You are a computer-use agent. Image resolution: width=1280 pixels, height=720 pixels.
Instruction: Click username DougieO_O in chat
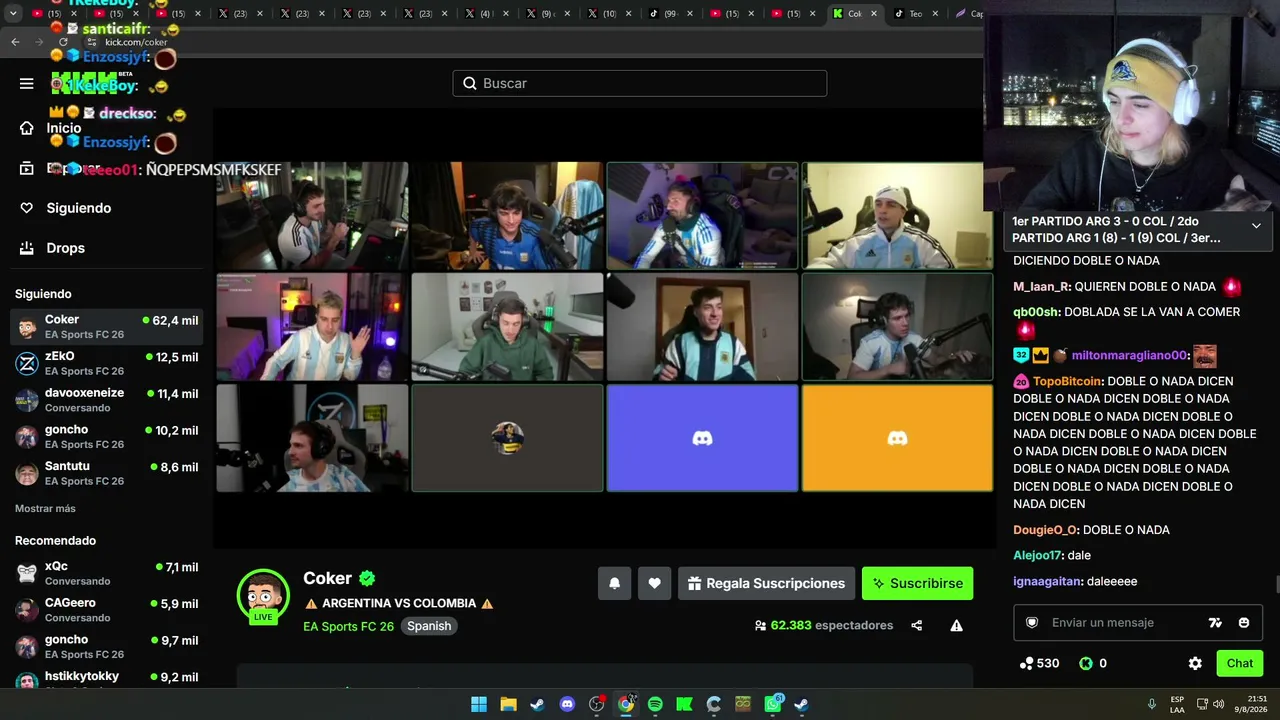click(x=1046, y=530)
